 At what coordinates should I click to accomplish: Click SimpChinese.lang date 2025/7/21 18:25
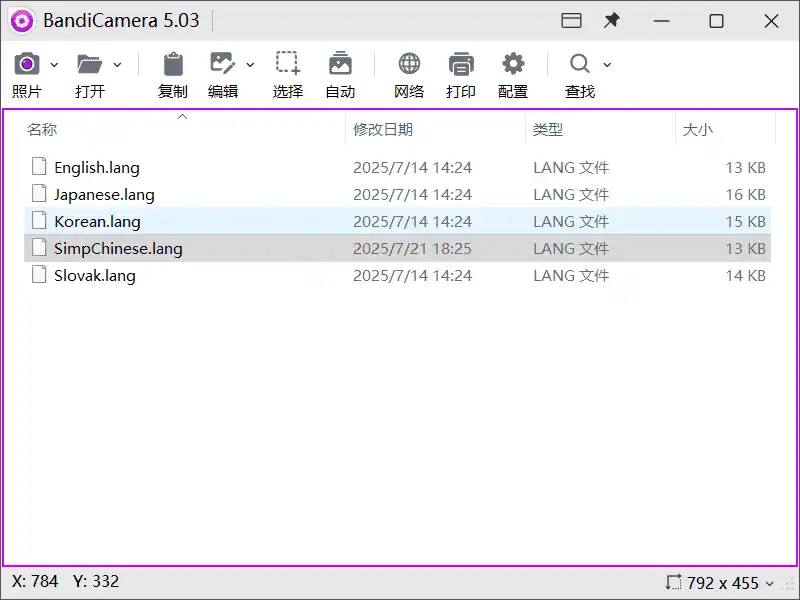(412, 248)
